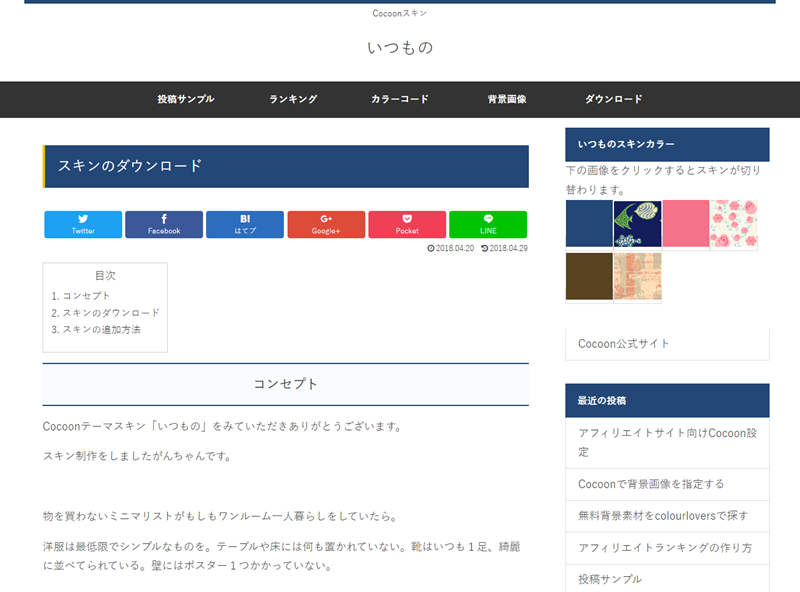This screenshot has height=592, width=800.
Task: Send the article with the LINE icon
Action: coord(488,224)
